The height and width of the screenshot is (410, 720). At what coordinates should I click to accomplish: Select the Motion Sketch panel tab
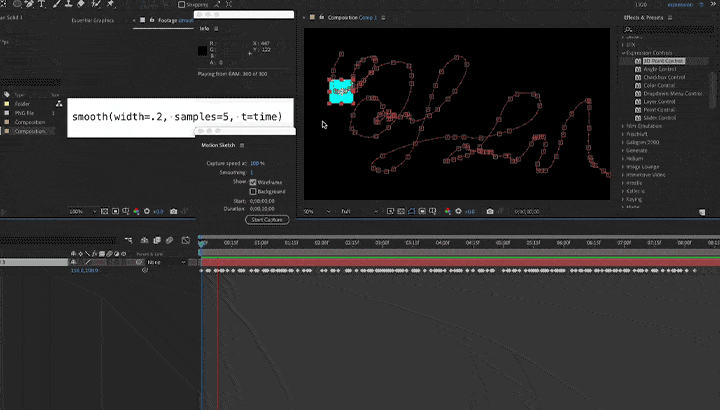tap(218, 145)
